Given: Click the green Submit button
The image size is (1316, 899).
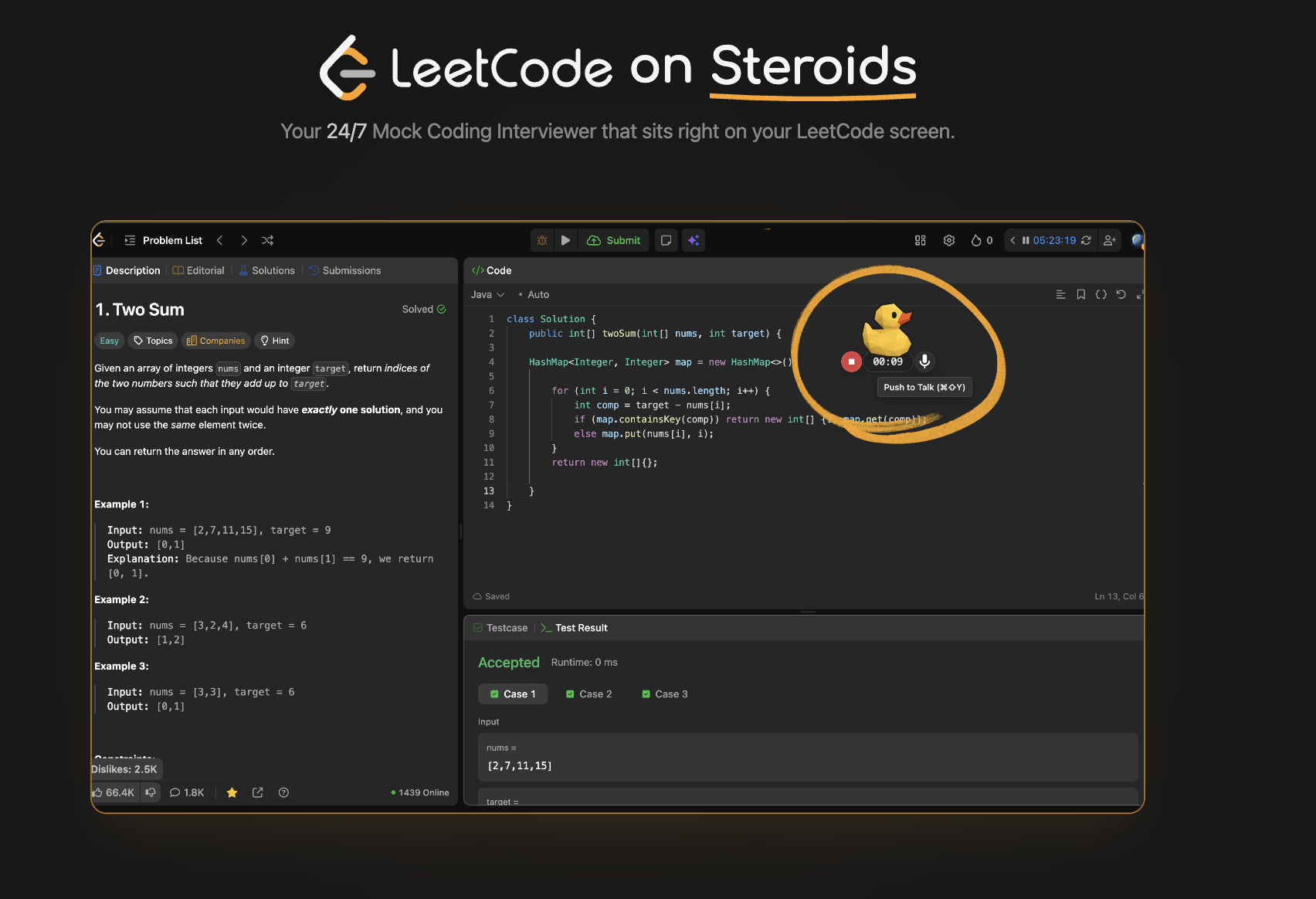Looking at the screenshot, I should click(x=614, y=240).
